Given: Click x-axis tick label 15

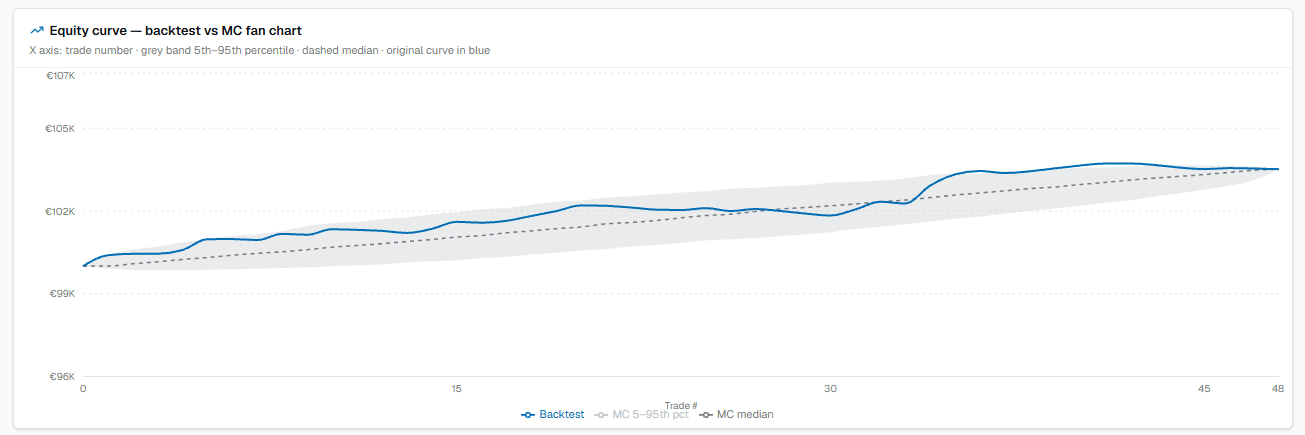Looking at the screenshot, I should 456,388.
